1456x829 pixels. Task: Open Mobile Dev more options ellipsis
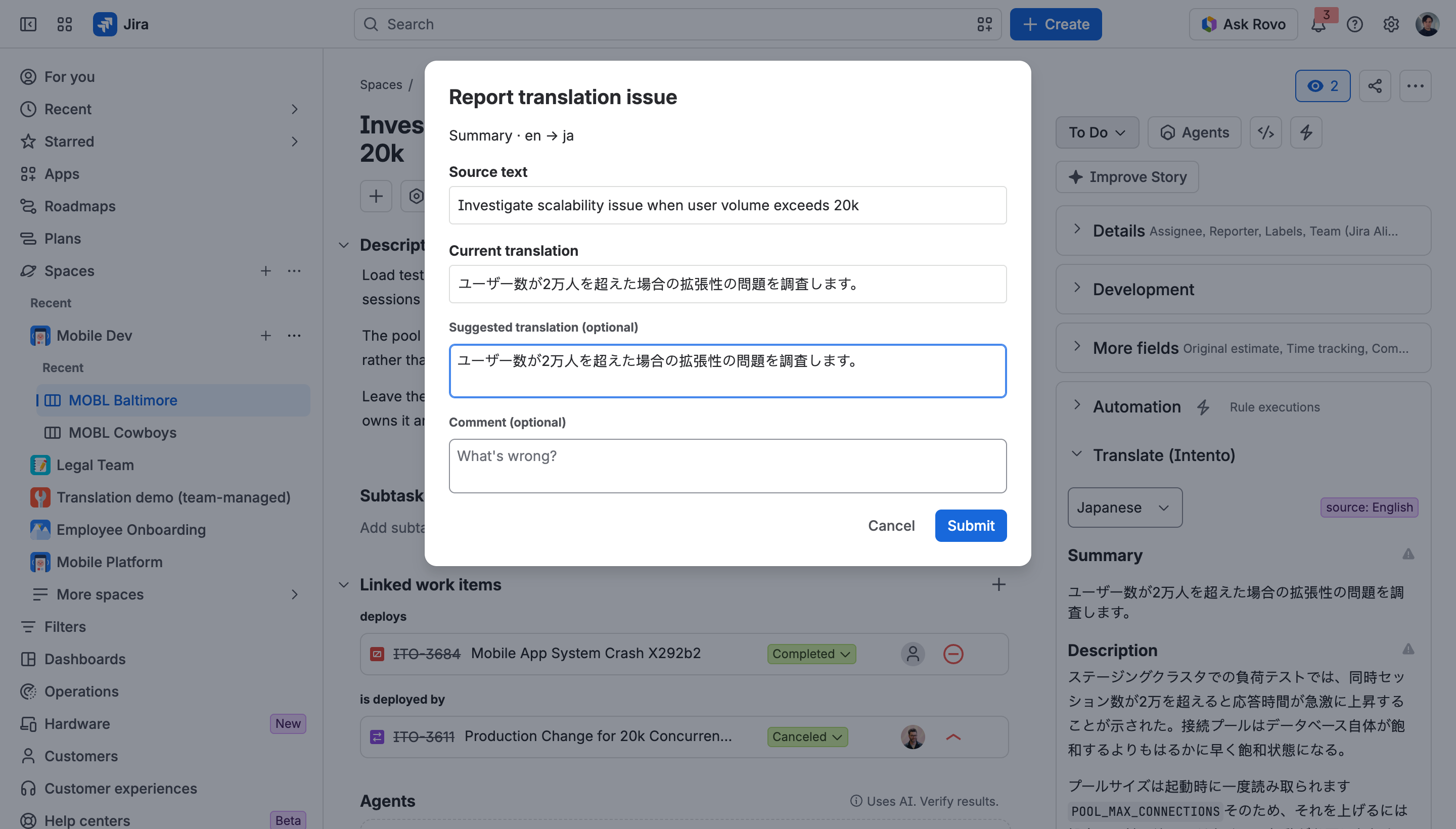tap(294, 335)
